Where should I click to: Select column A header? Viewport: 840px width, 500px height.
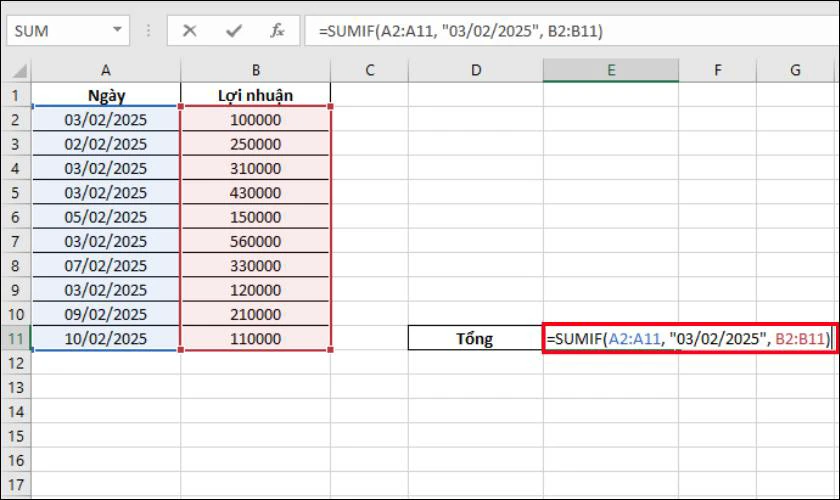click(106, 70)
